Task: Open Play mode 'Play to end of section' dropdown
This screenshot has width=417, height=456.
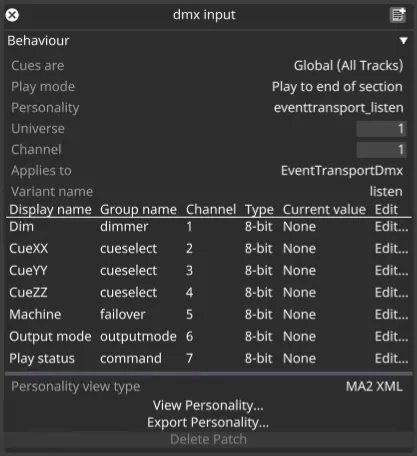Action: click(337, 87)
